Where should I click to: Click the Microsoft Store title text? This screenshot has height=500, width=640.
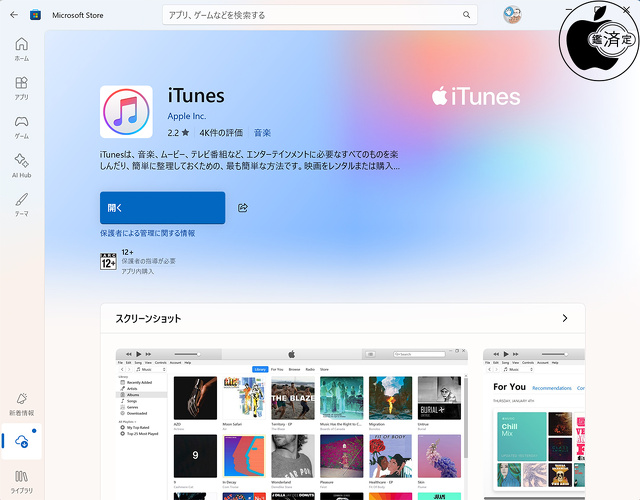tap(78, 15)
